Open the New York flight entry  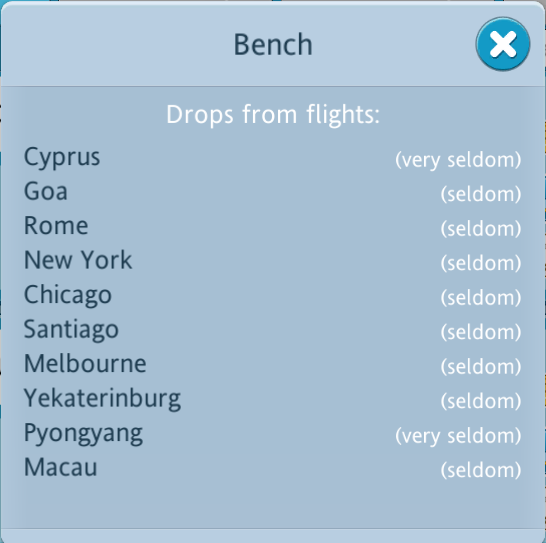click(x=78, y=260)
